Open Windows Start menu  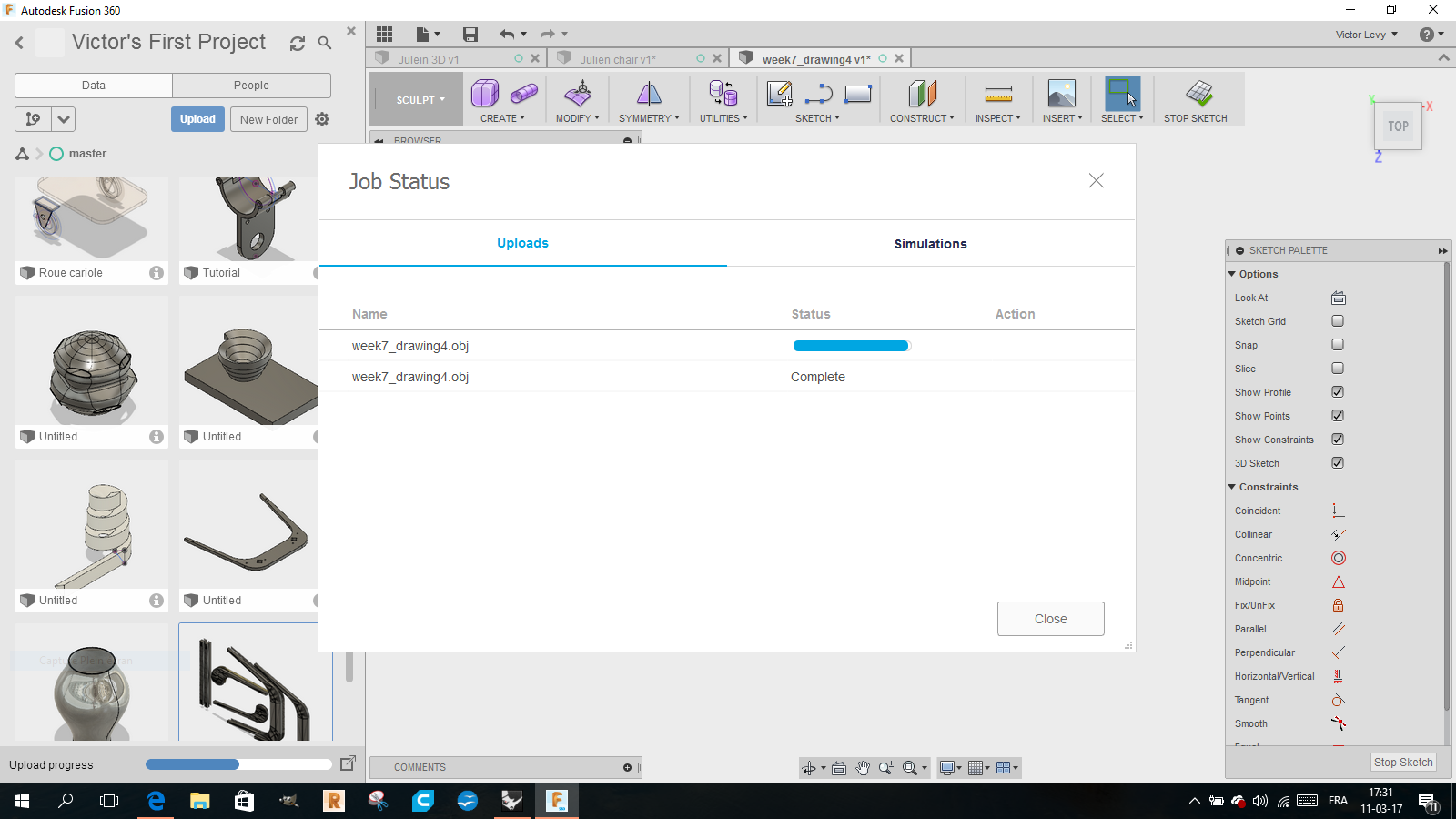coord(22,801)
